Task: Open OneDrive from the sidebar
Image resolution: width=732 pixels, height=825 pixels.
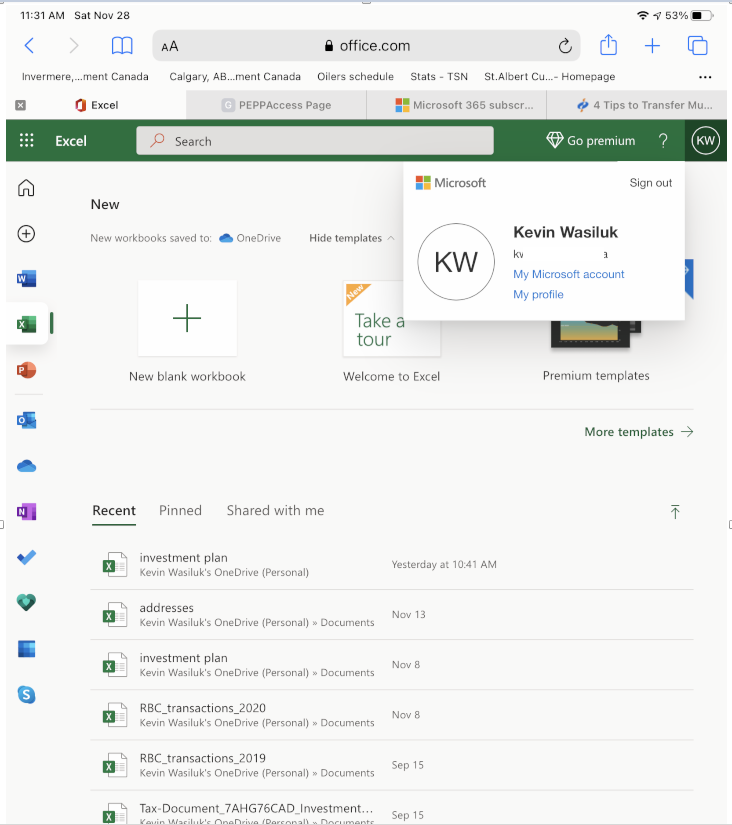Action: pyautogui.click(x=26, y=466)
